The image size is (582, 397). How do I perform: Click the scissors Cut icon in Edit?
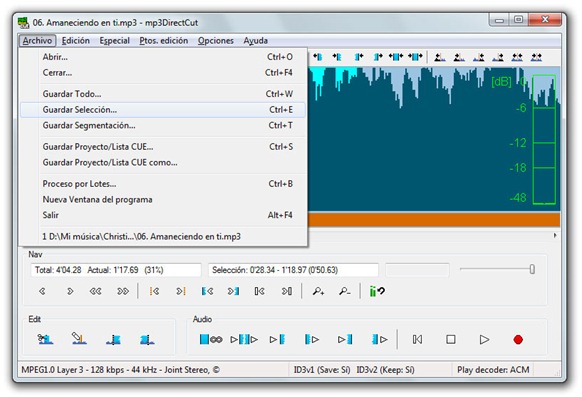tap(45, 339)
